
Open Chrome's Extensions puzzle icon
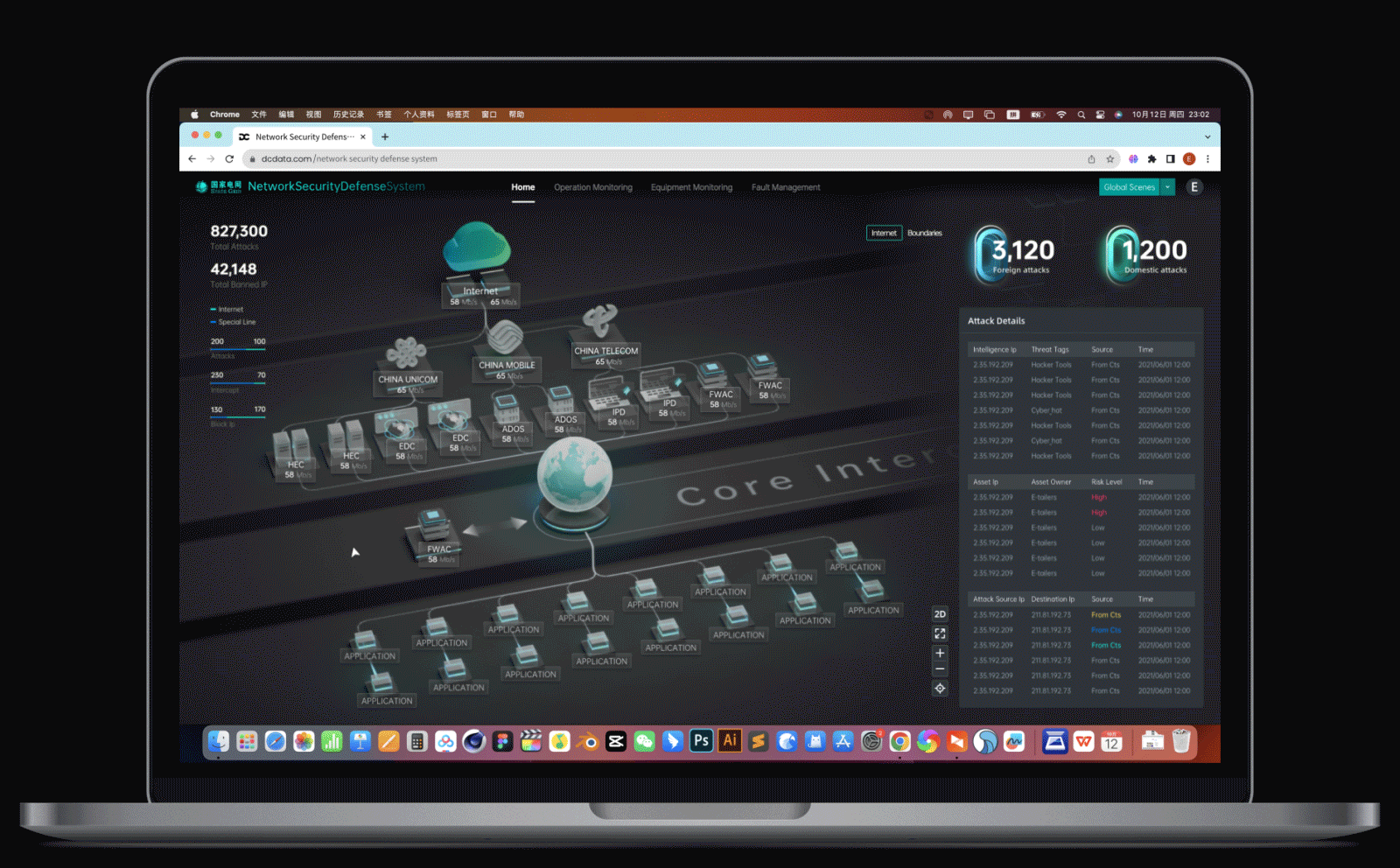[x=1151, y=158]
